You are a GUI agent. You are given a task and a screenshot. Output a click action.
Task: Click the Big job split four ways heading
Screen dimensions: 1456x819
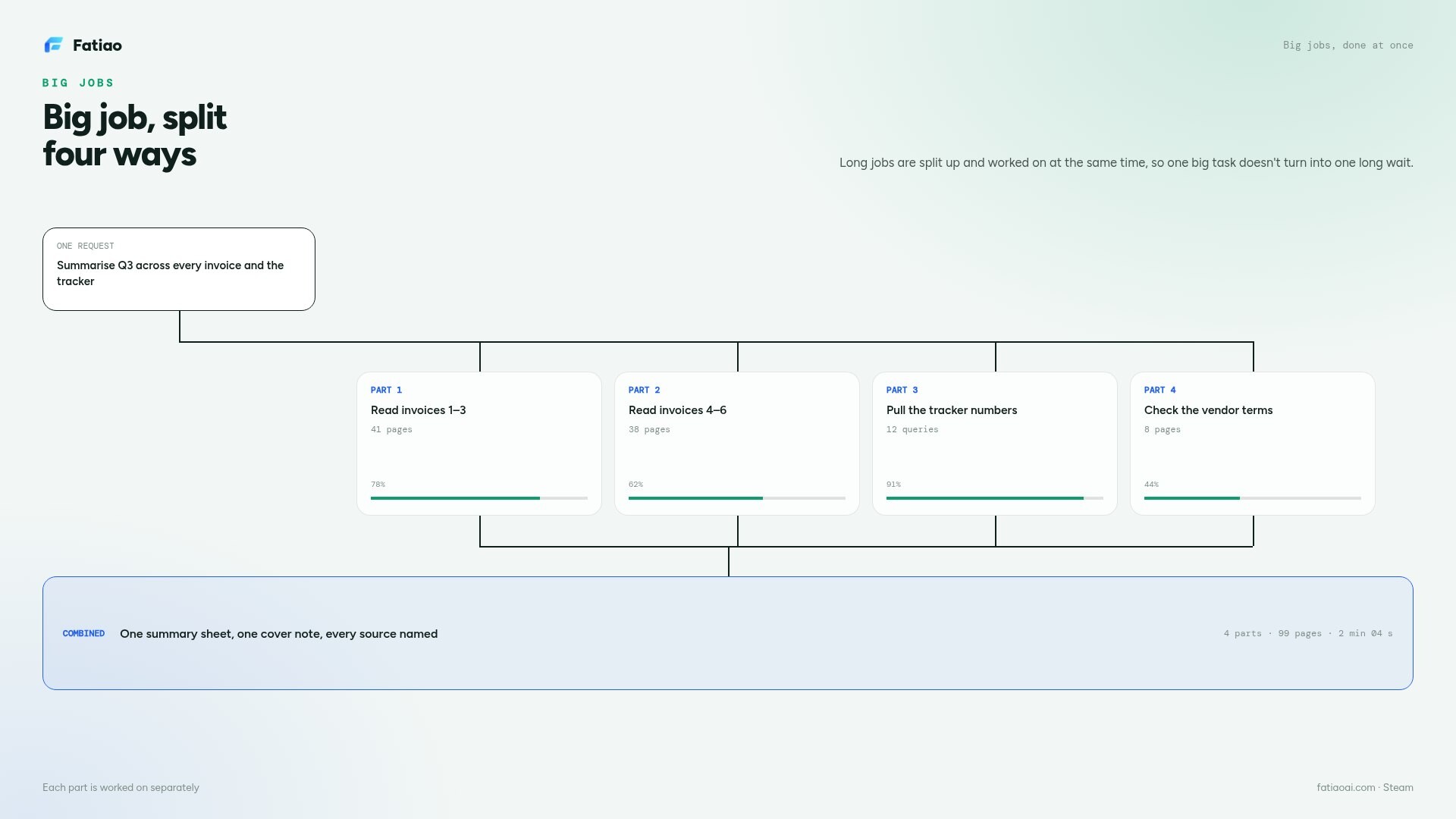coord(135,135)
